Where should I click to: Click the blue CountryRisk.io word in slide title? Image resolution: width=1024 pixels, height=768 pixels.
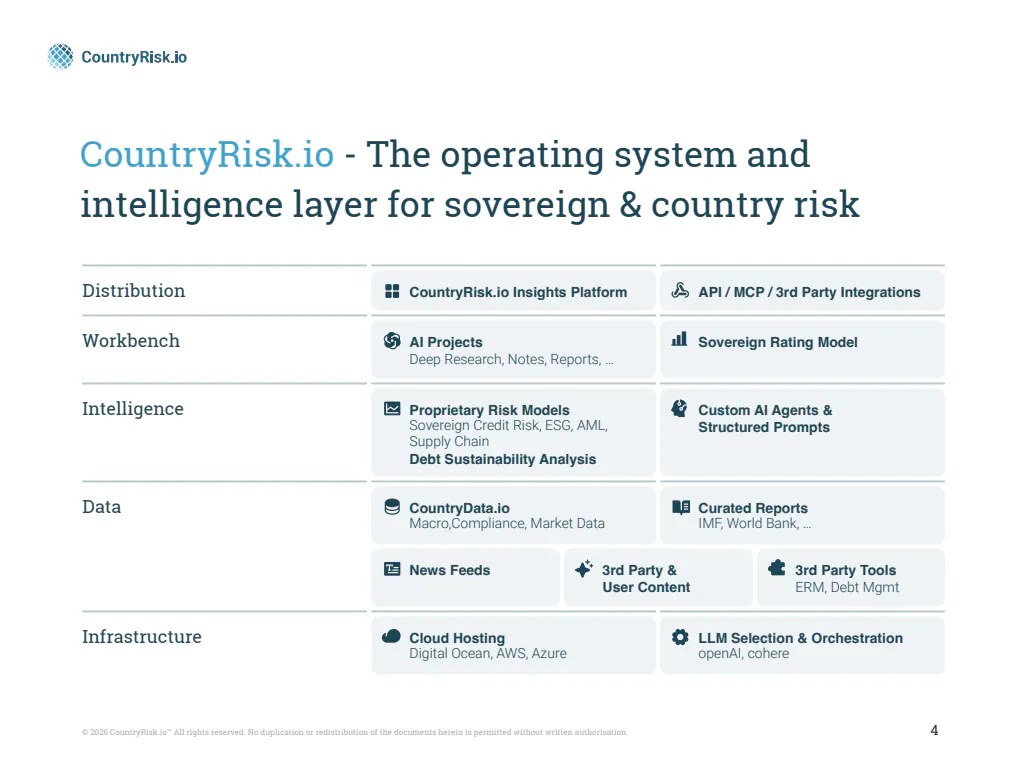[x=207, y=155]
